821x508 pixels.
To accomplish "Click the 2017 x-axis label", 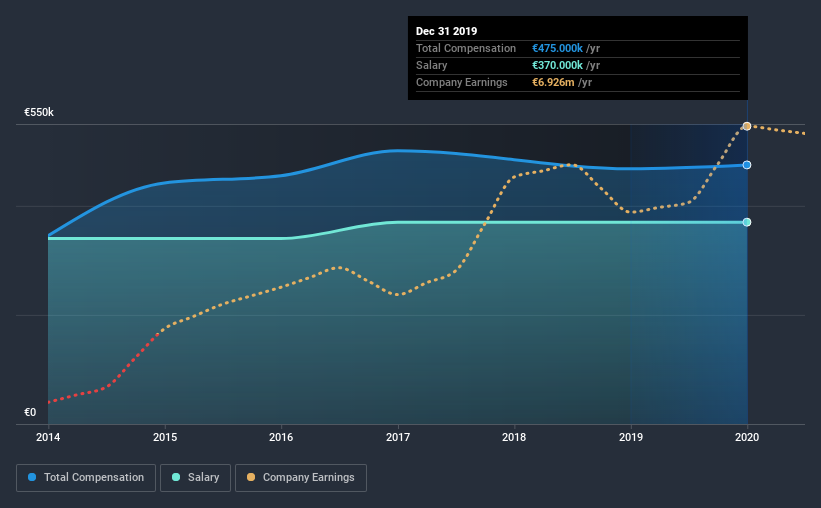I will [398, 437].
